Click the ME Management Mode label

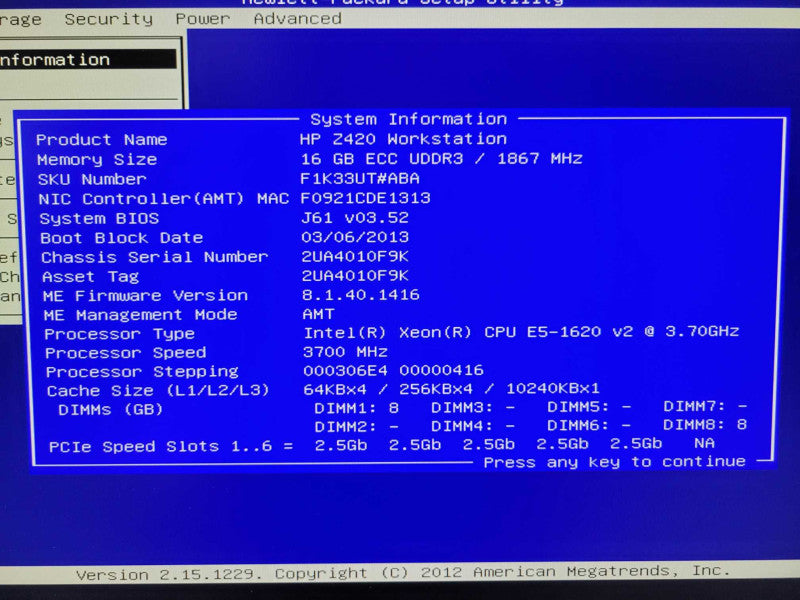coord(140,315)
